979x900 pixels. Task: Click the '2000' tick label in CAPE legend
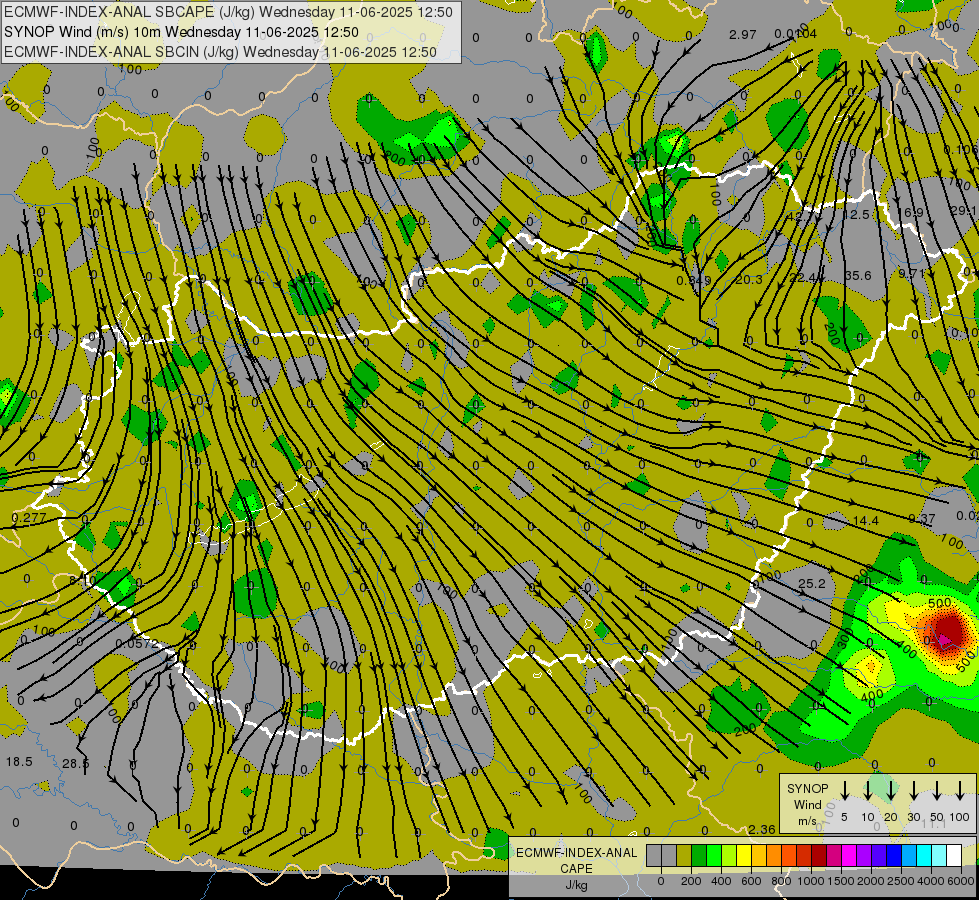[871, 881]
